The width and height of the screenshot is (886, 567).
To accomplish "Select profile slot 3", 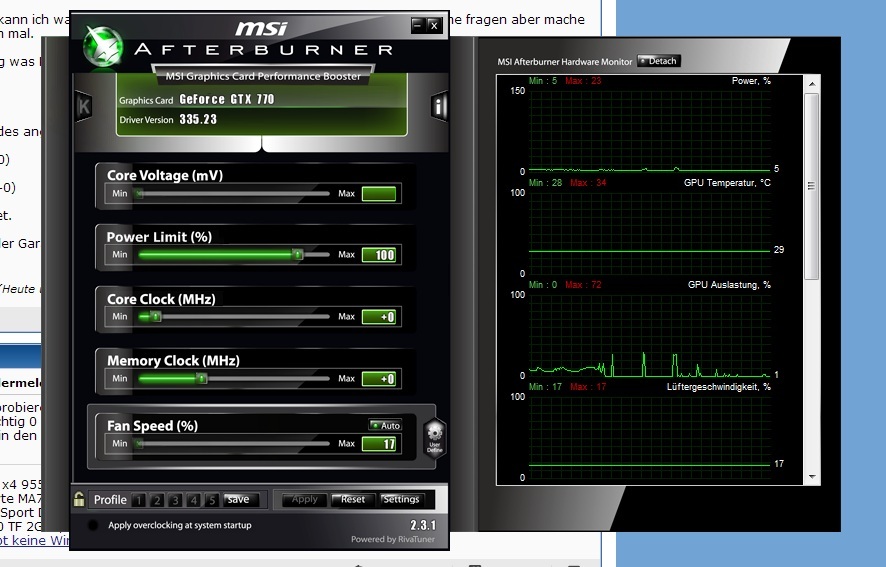I will 175,500.
